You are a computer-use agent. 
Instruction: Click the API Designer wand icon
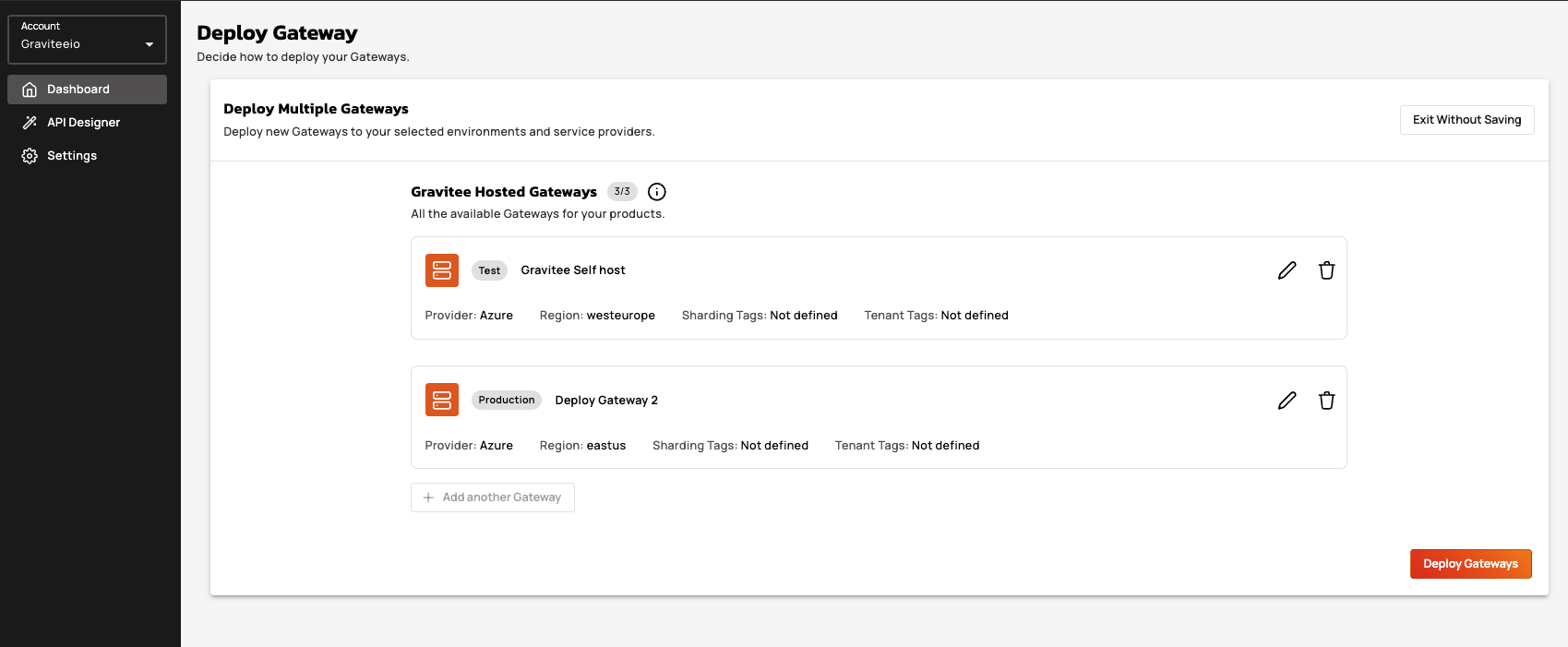[x=30, y=123]
